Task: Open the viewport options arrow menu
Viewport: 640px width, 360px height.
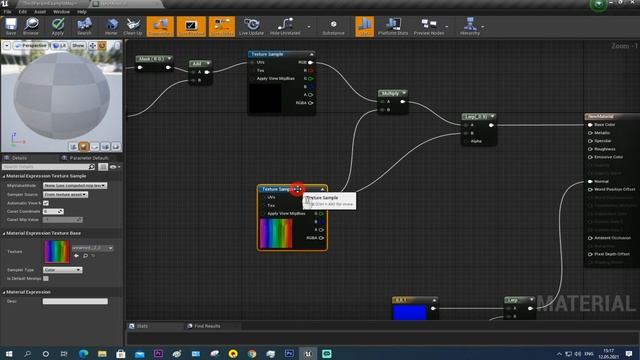Action: 7,46
